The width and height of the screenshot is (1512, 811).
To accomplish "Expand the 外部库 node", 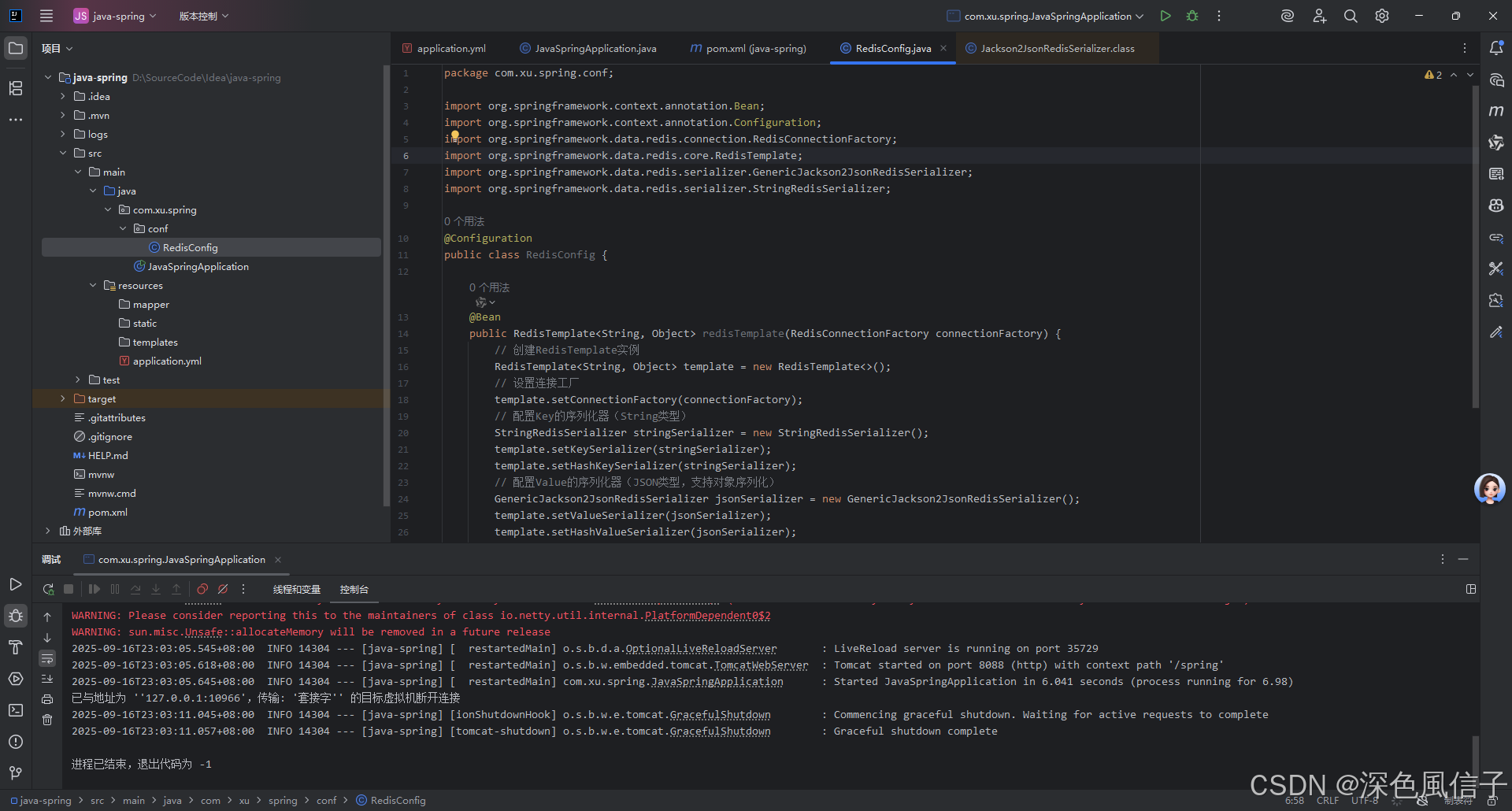I will [x=48, y=531].
